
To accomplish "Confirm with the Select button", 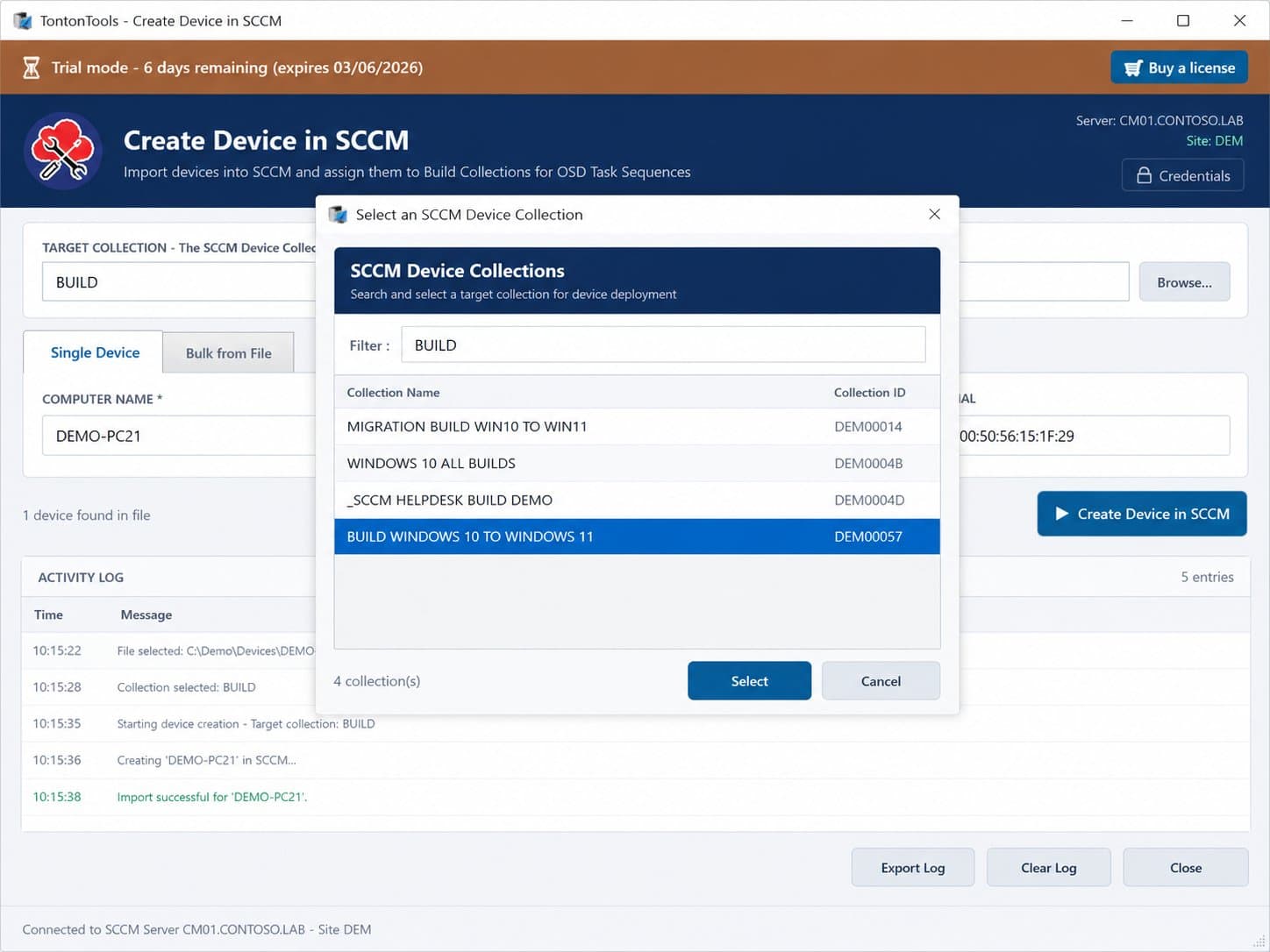I will pyautogui.click(x=749, y=681).
